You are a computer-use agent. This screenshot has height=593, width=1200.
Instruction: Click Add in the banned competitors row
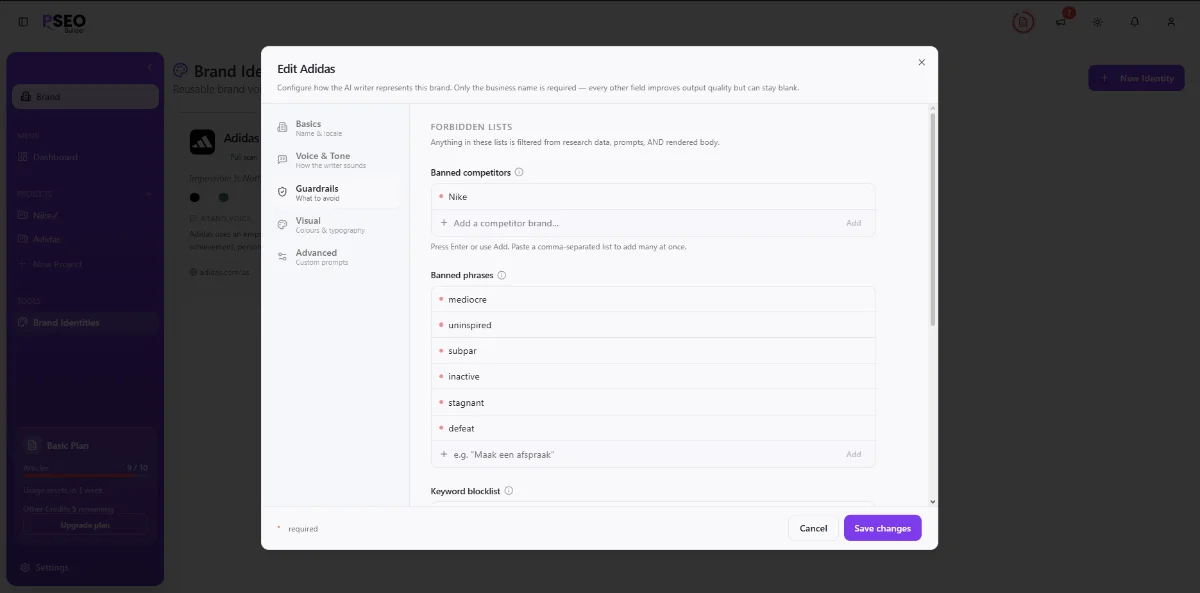[853, 223]
